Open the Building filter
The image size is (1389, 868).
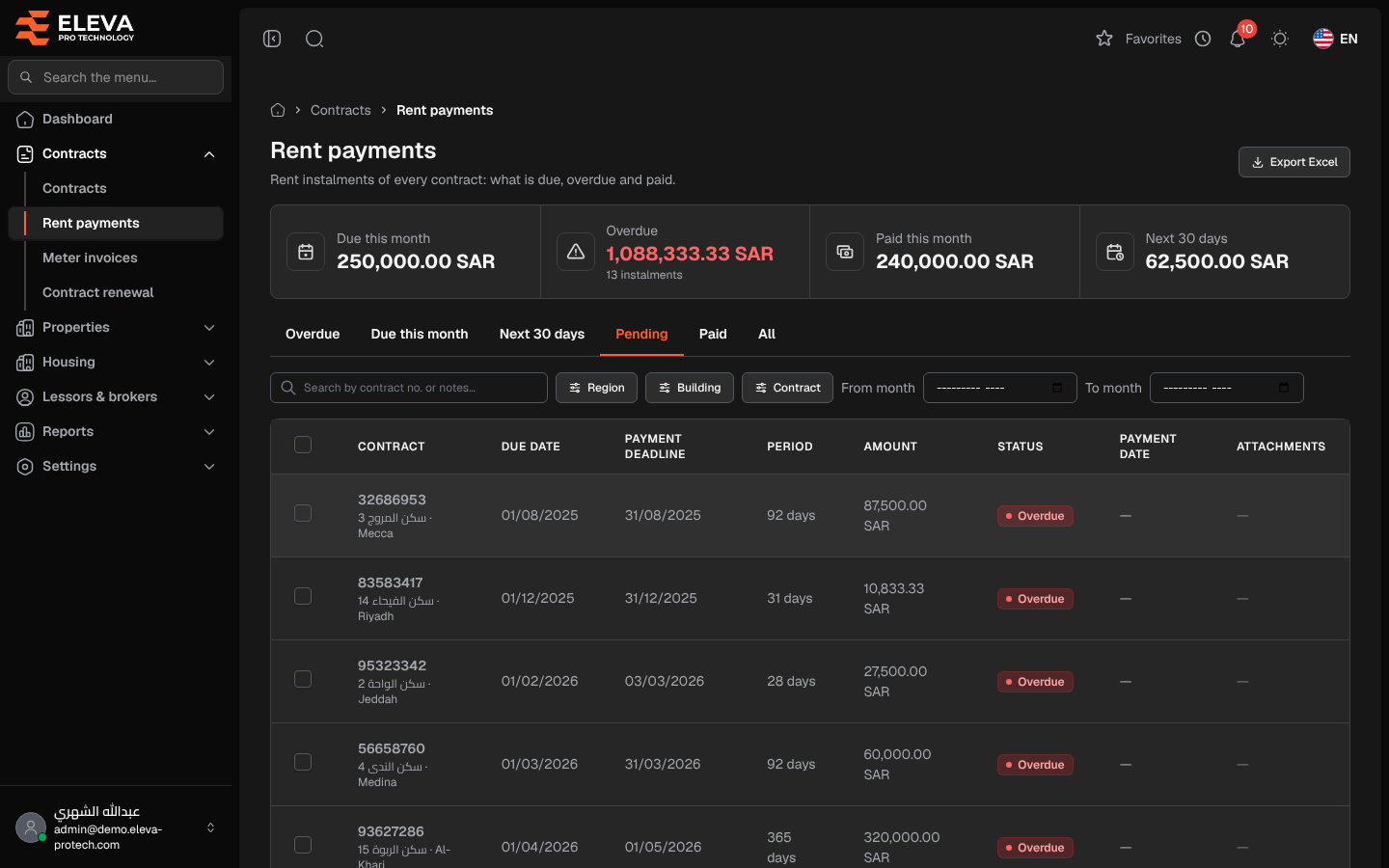coord(690,388)
